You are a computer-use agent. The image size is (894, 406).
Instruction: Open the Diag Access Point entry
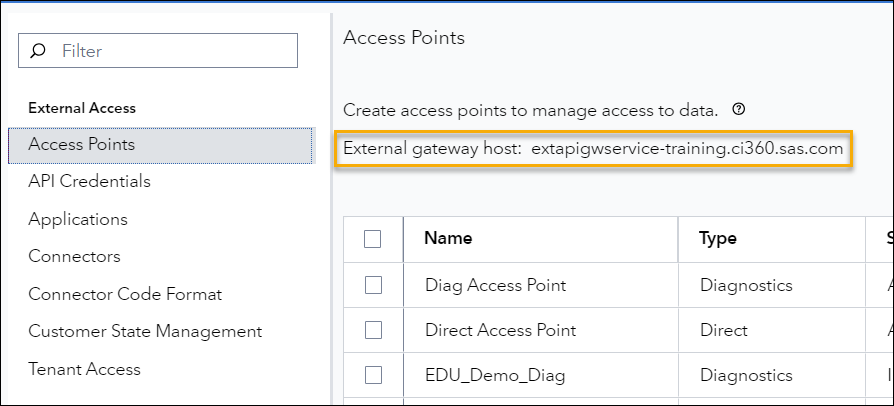pyautogui.click(x=495, y=285)
